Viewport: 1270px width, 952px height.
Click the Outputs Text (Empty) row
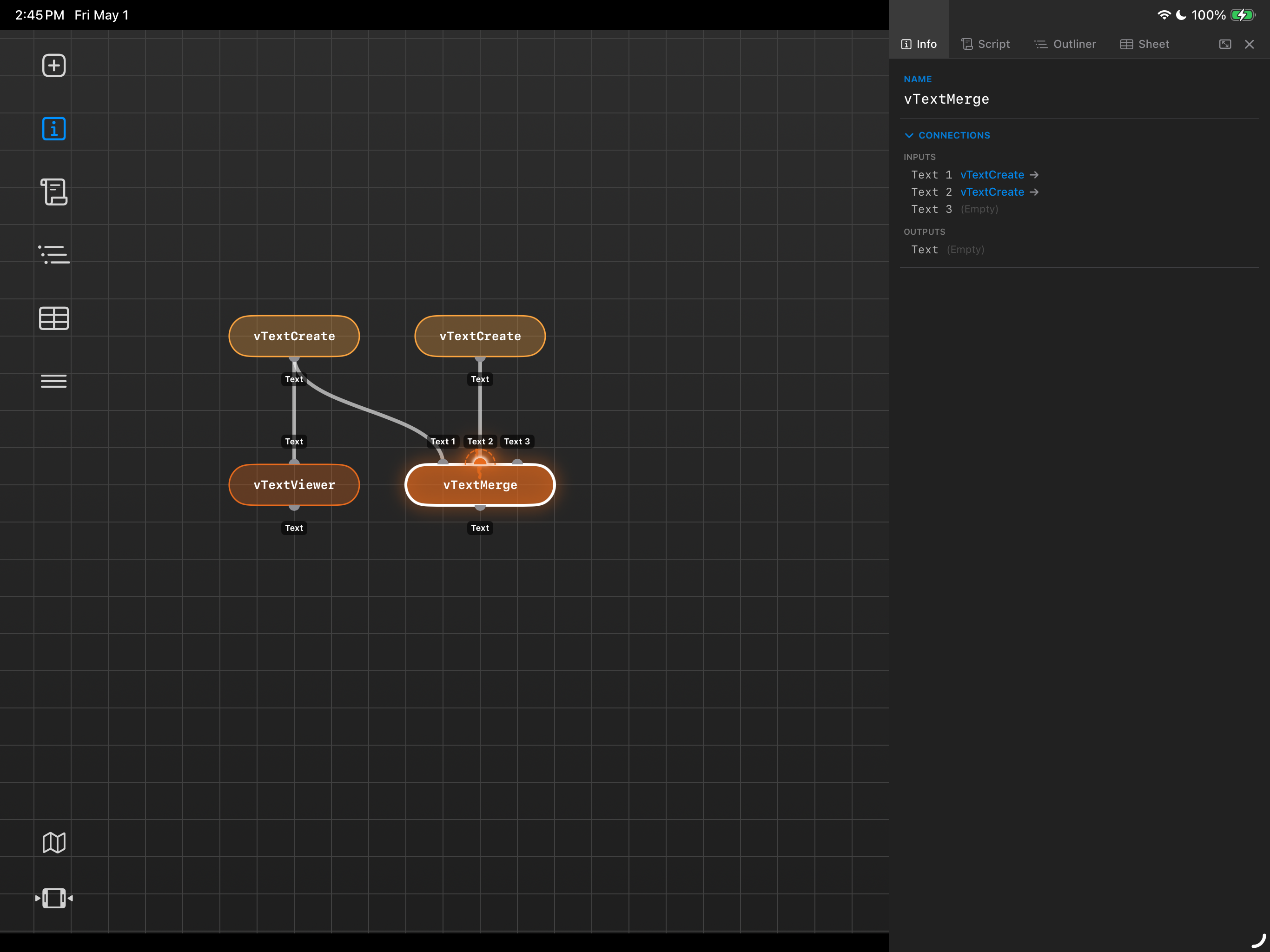947,249
